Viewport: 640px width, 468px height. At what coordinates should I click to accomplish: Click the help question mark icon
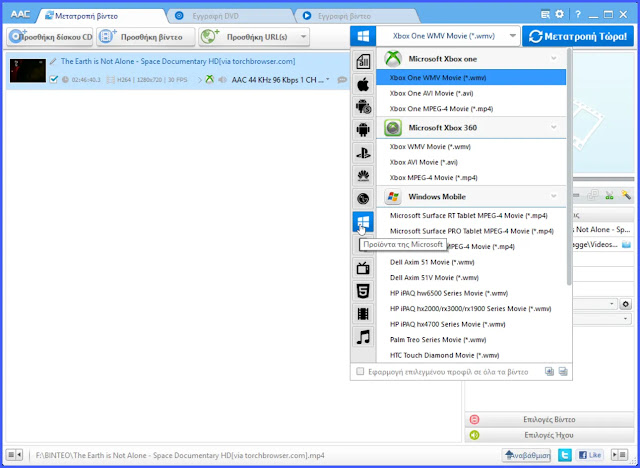[x=578, y=15]
